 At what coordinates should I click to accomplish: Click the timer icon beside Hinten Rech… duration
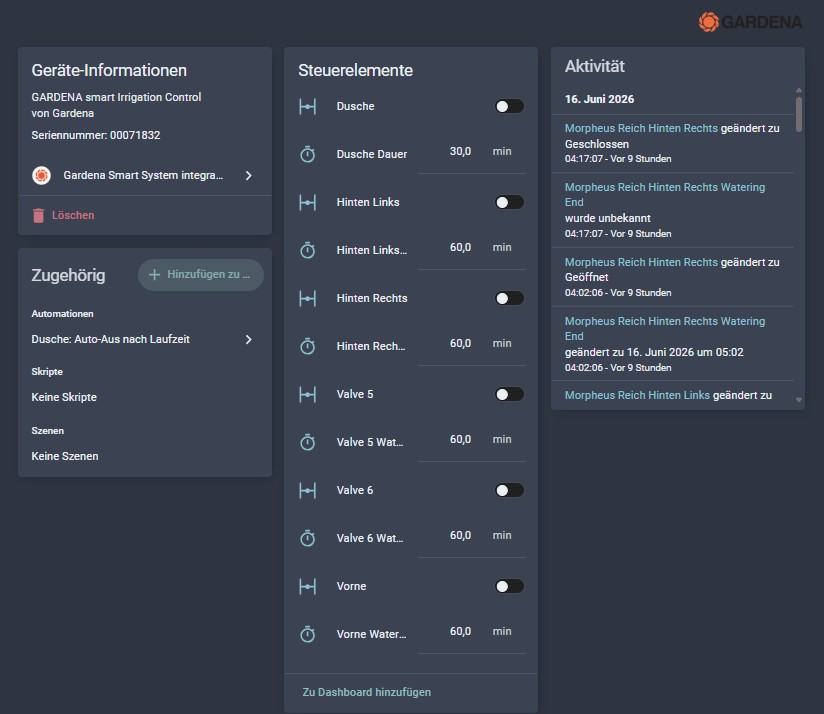307,346
